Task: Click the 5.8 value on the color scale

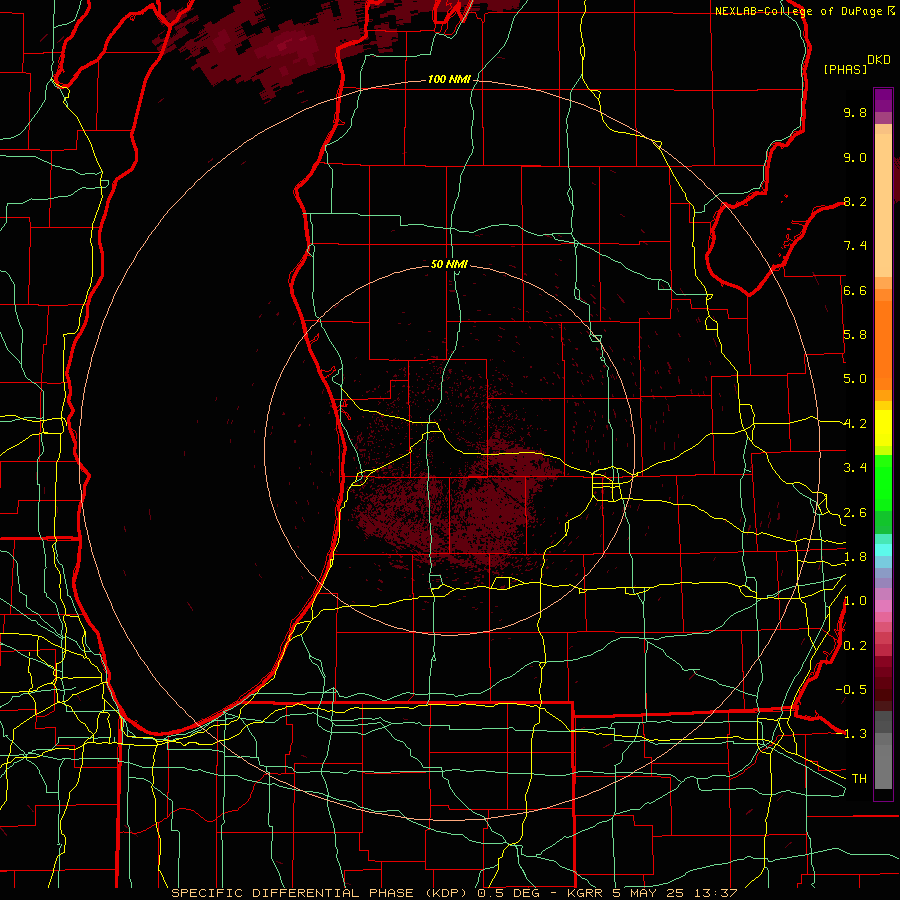Action: [855, 335]
